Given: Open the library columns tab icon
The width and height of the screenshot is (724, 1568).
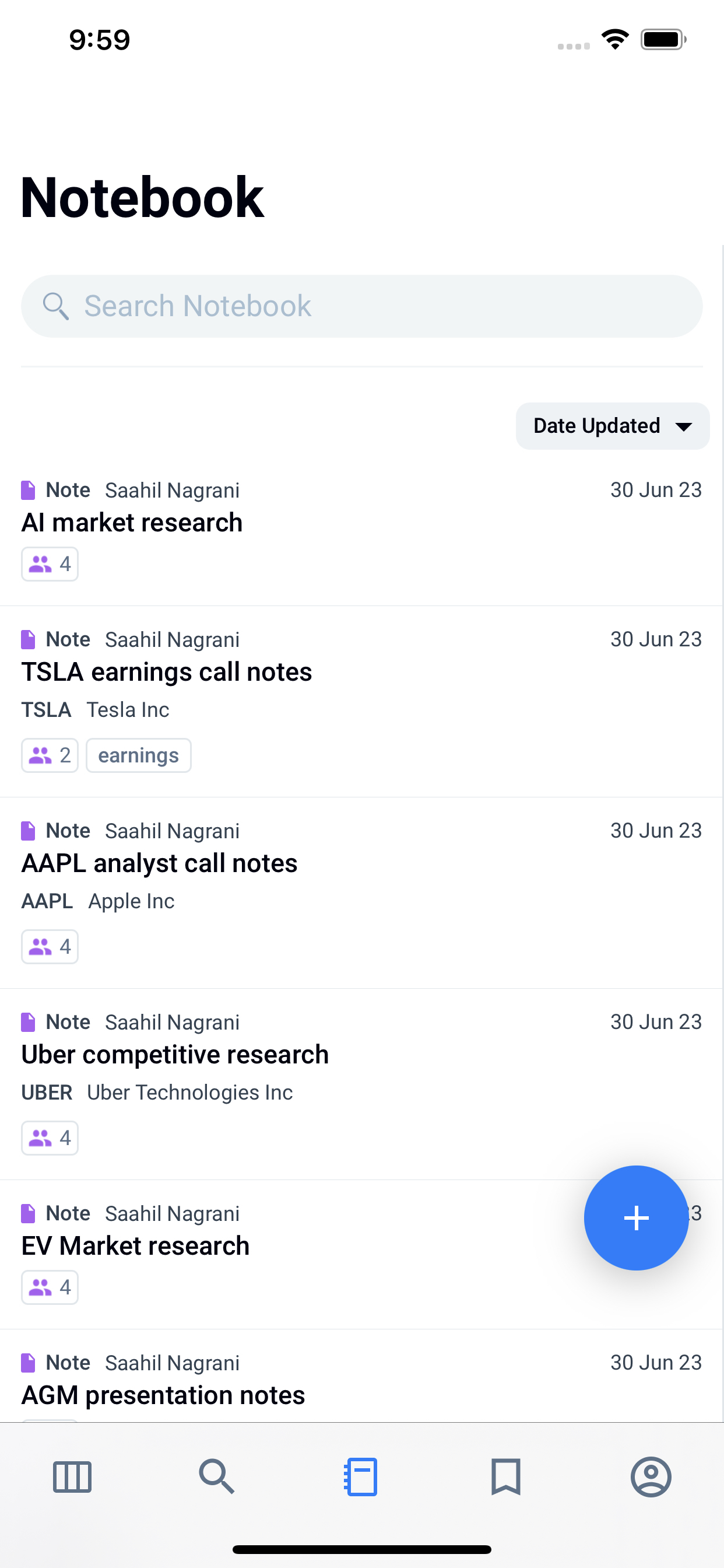Looking at the screenshot, I should (72, 1476).
